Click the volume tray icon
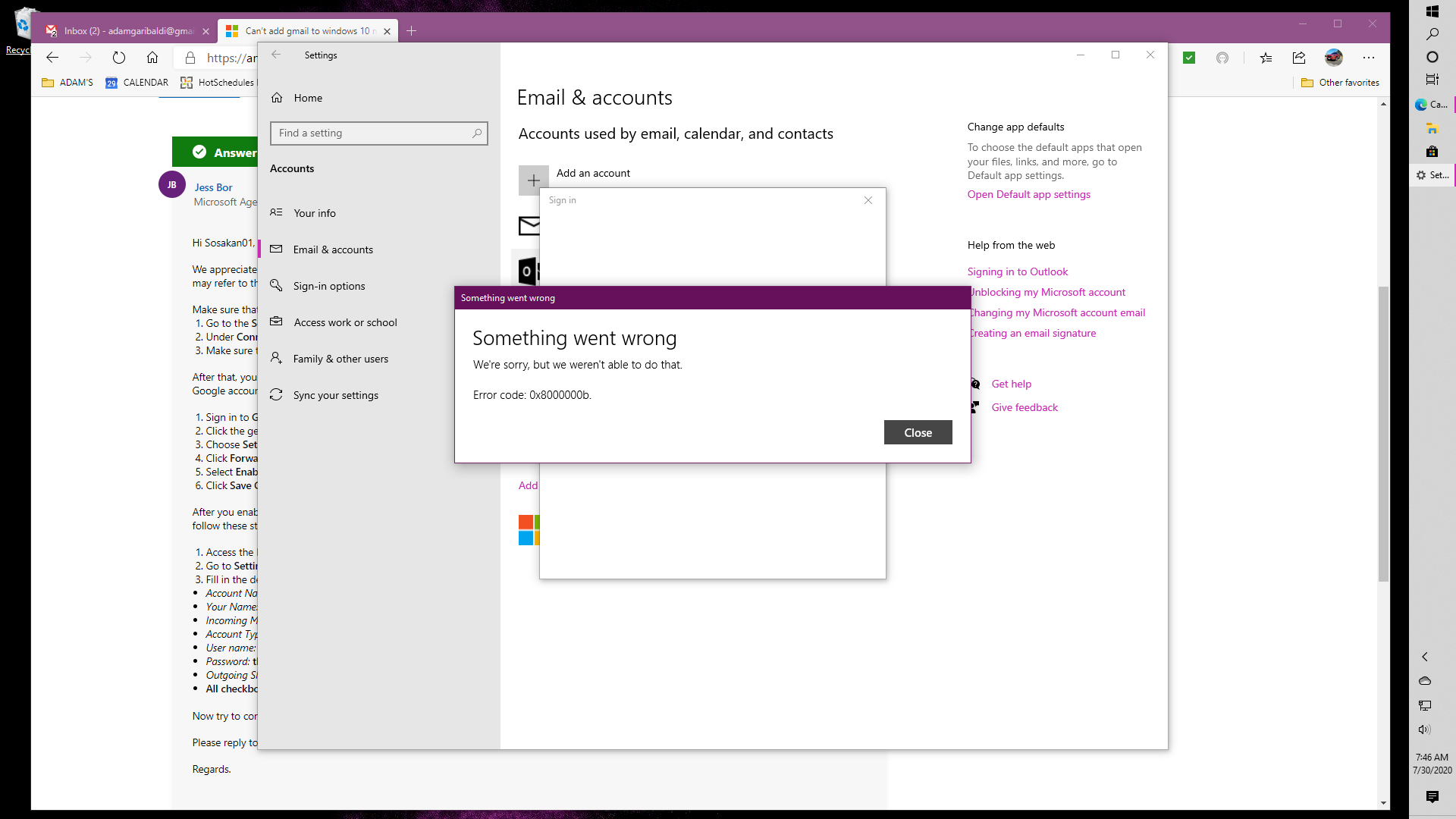The image size is (1456, 819). [x=1425, y=730]
